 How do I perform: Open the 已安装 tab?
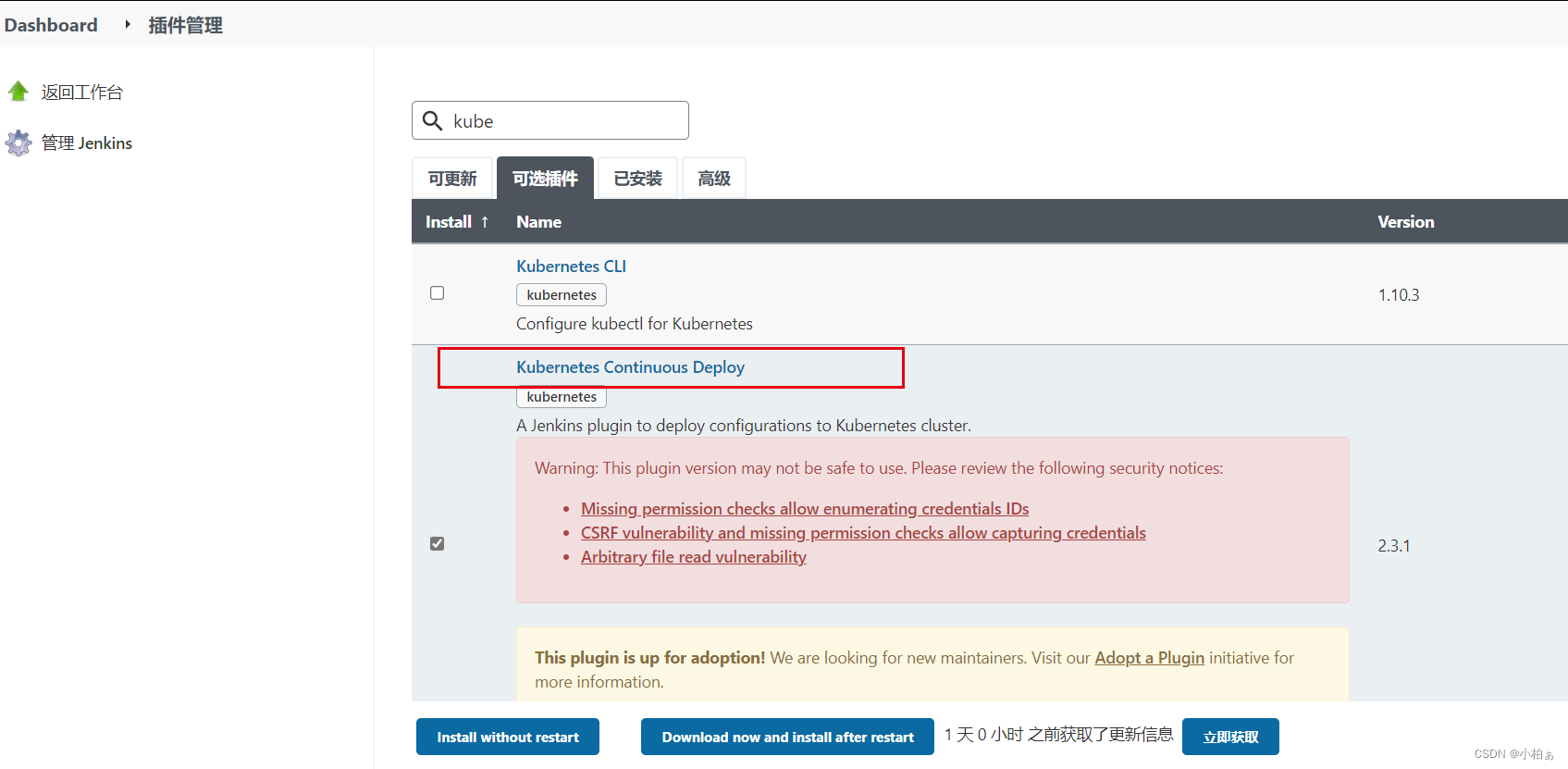coord(638,179)
